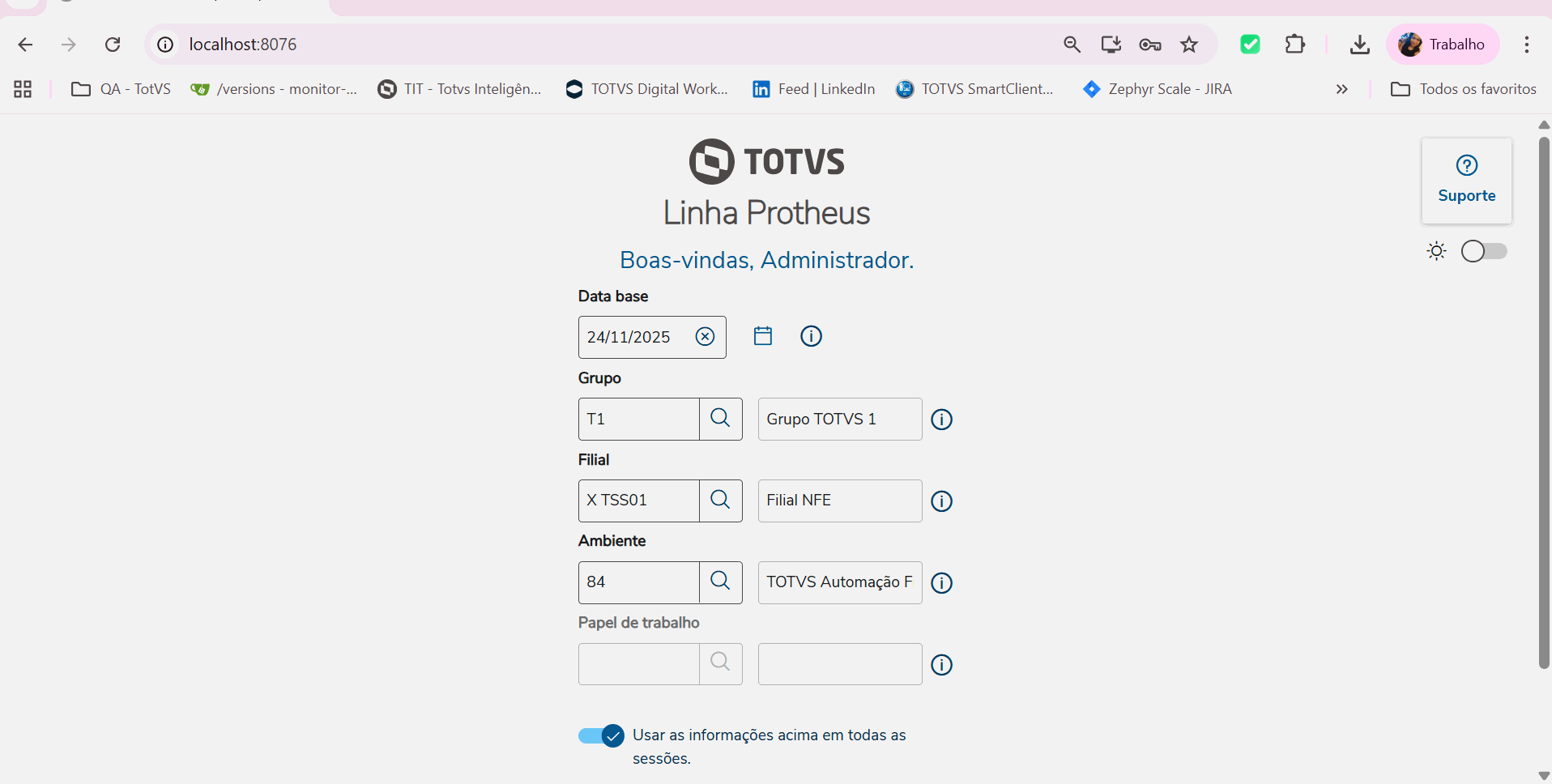Open the Trabalho profile menu
Viewport: 1552px width, 784px height.
tap(1443, 45)
